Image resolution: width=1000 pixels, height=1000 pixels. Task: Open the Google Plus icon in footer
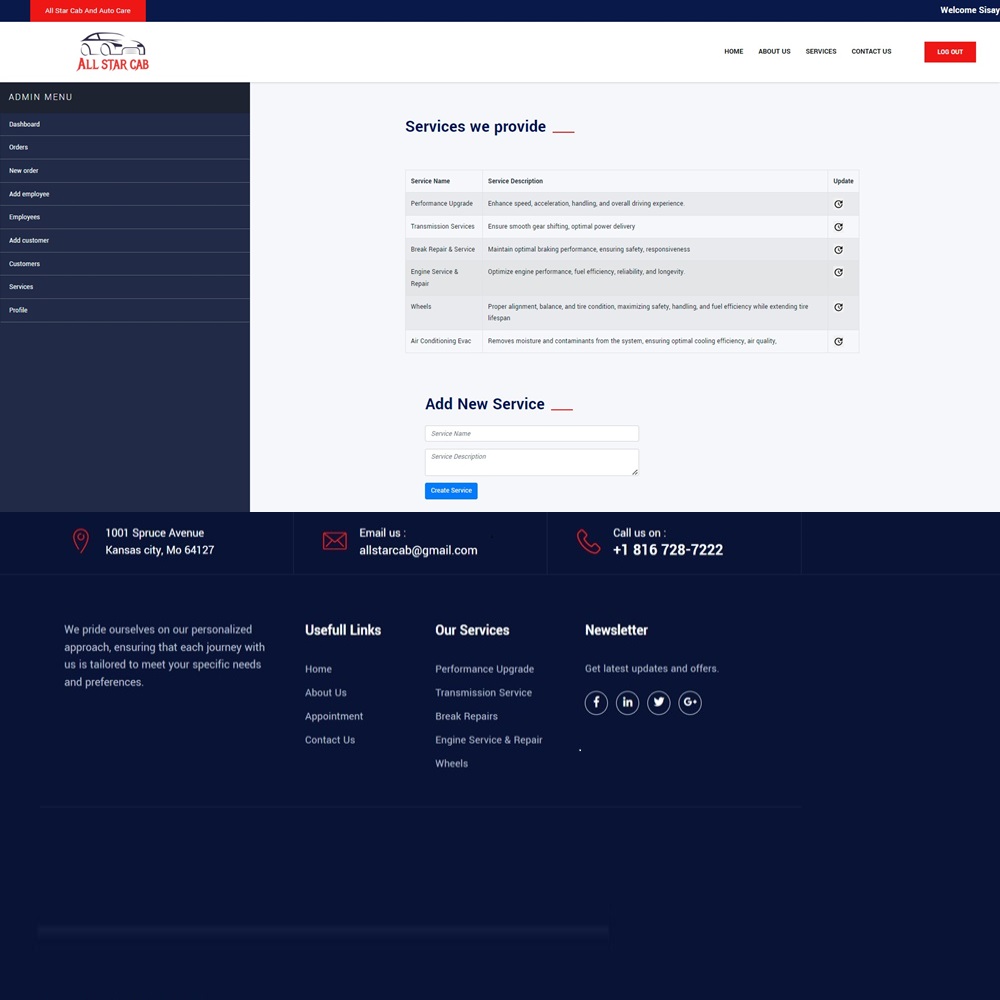[x=690, y=703]
